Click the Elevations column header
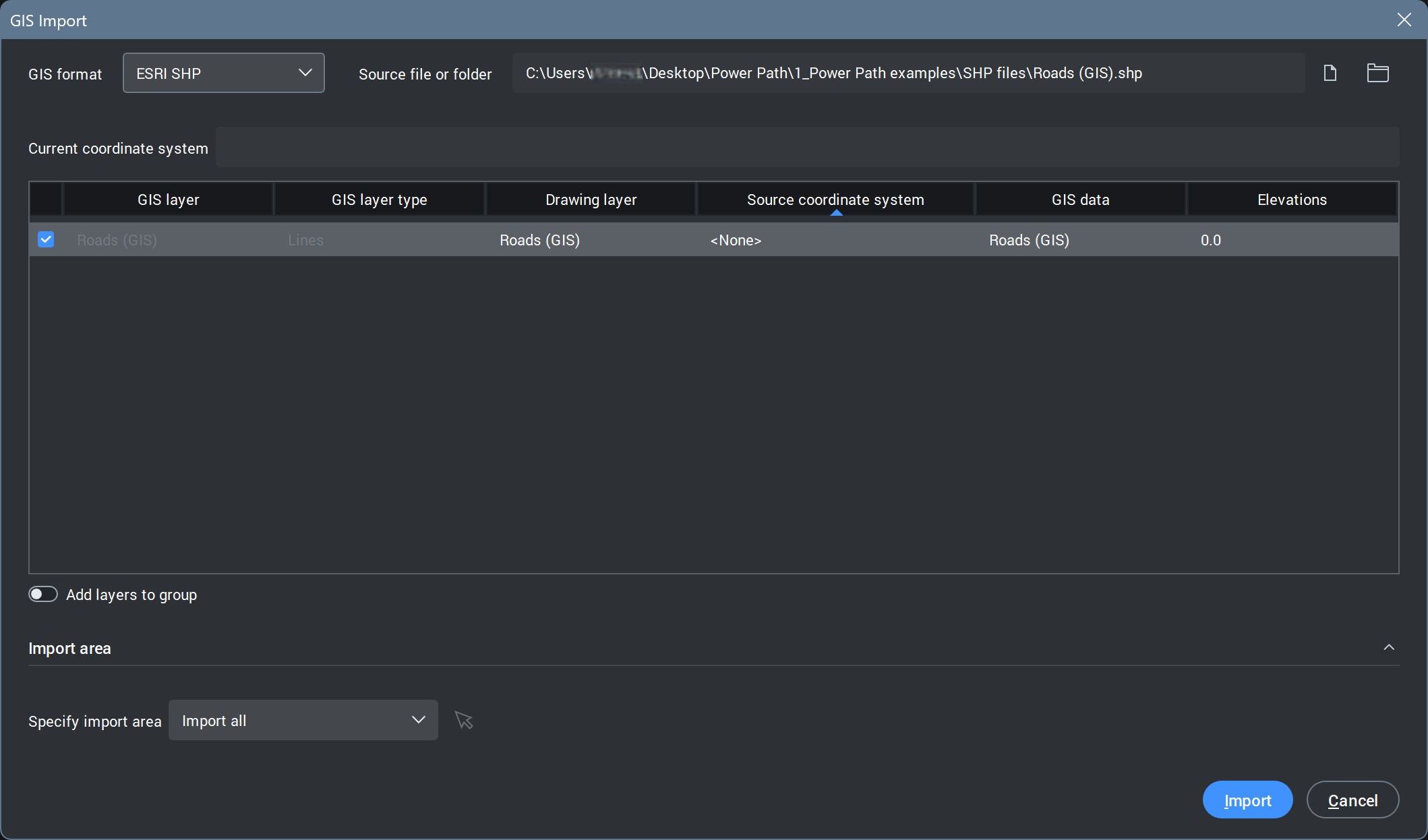 coord(1291,200)
